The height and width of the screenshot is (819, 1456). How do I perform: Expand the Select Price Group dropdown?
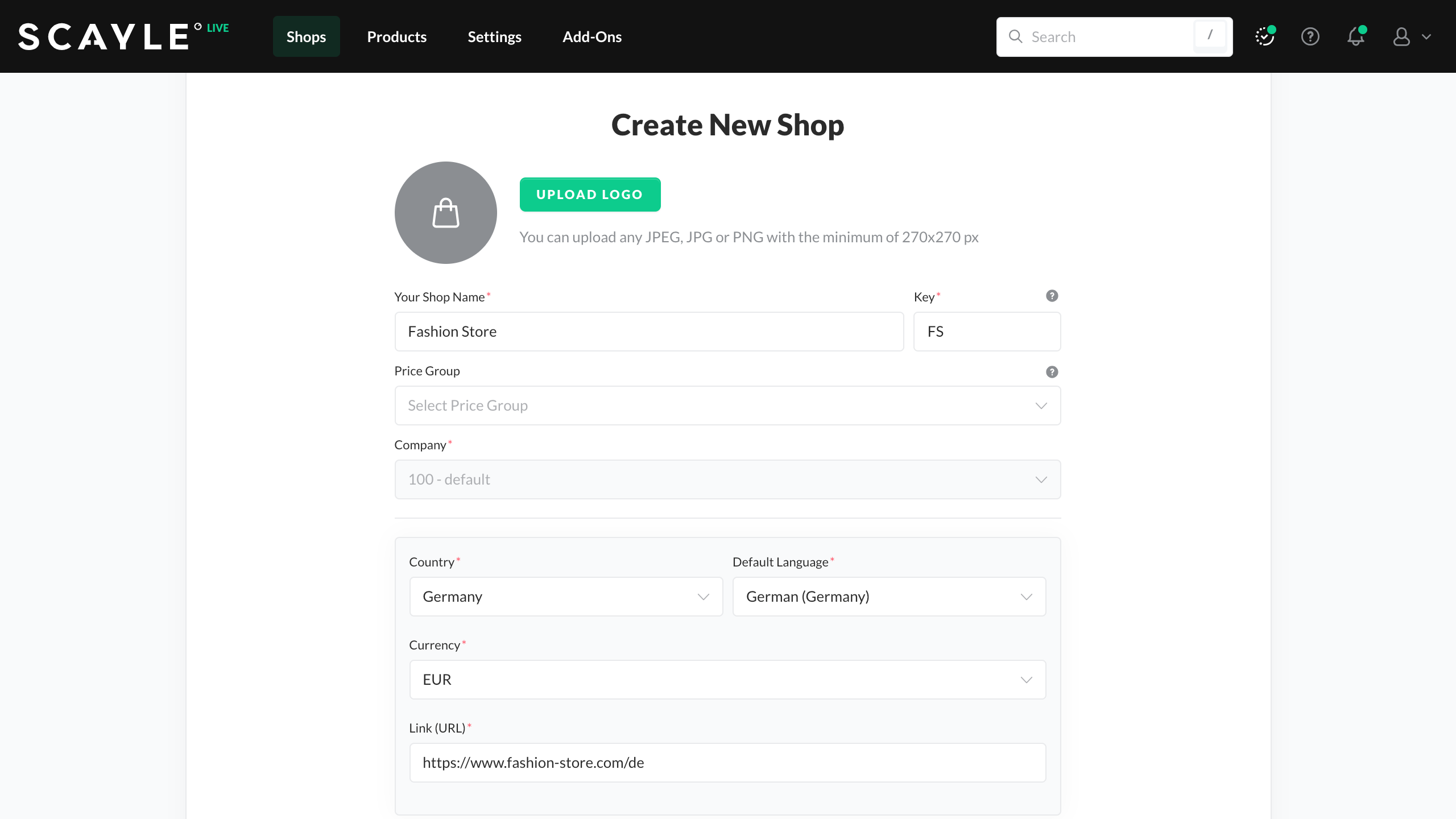(727, 406)
